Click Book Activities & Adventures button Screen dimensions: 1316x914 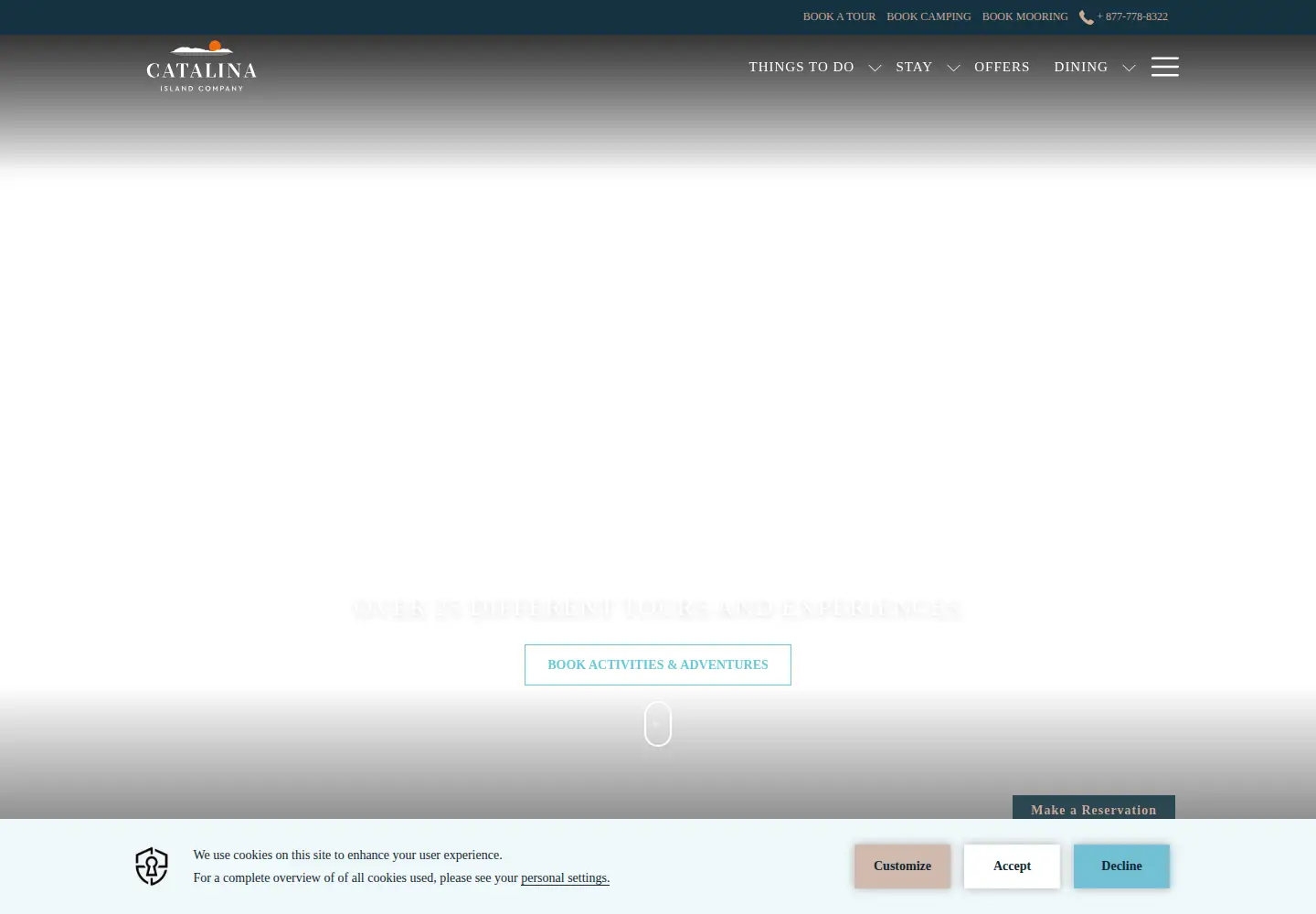[x=658, y=664]
